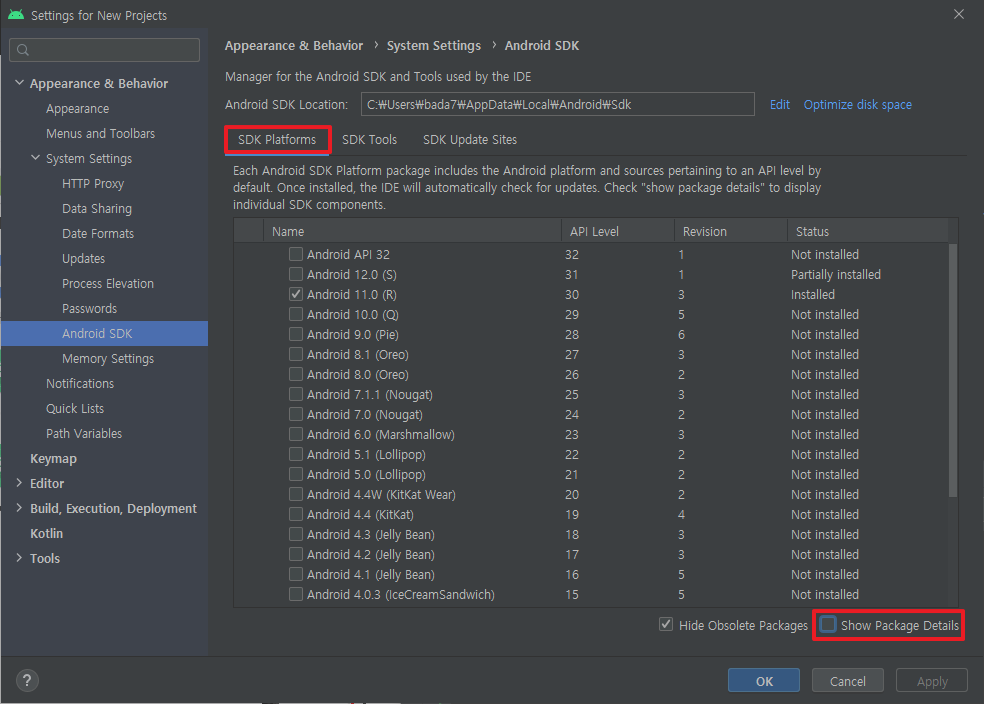
Task: Click the Cancel button
Action: tap(848, 681)
